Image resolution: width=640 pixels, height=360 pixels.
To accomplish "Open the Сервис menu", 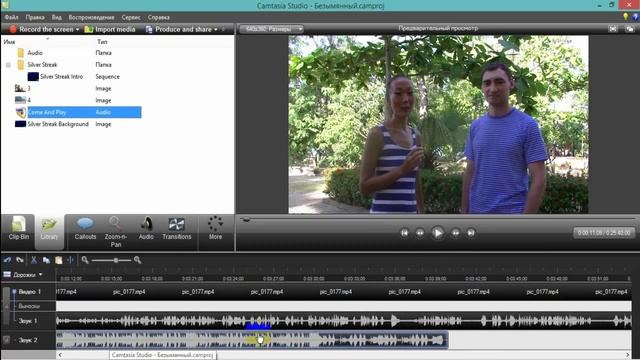I will [131, 17].
